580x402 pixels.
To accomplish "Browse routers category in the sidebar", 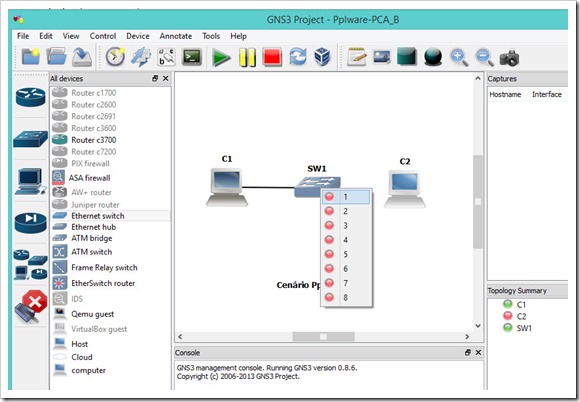I will (x=31, y=97).
